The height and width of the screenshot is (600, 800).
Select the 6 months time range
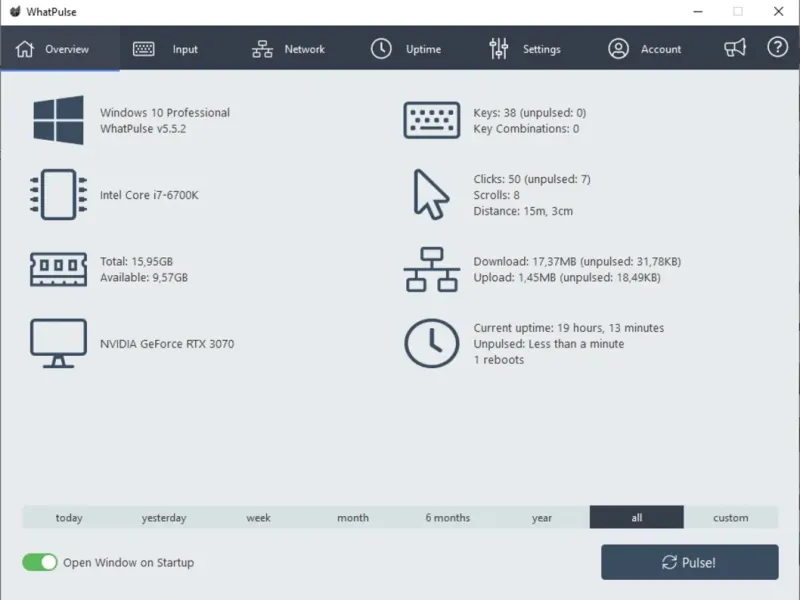click(x=447, y=517)
